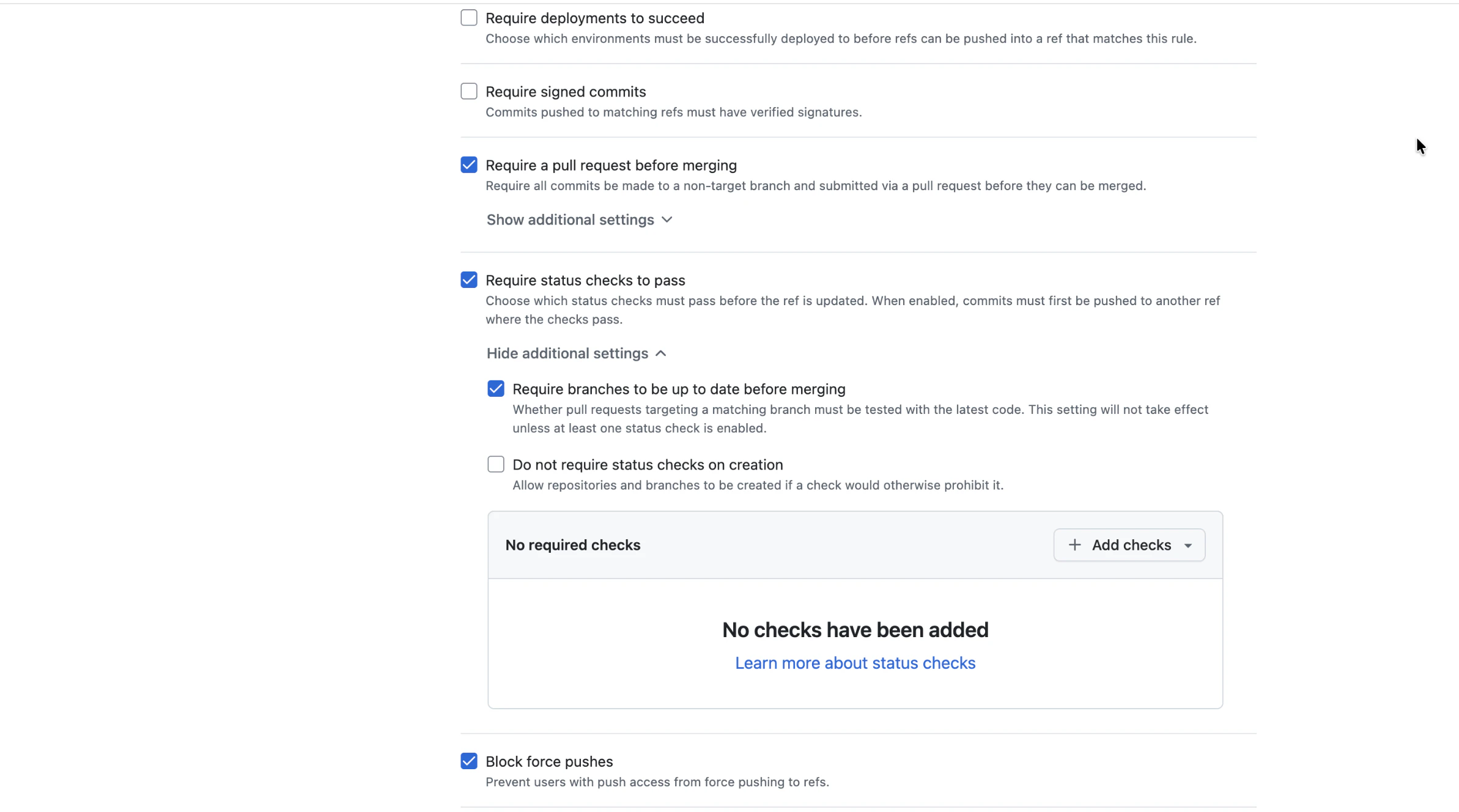Screen dimensions: 1459x812
Task: Enable Do not require status checks on creation
Action: 495,464
